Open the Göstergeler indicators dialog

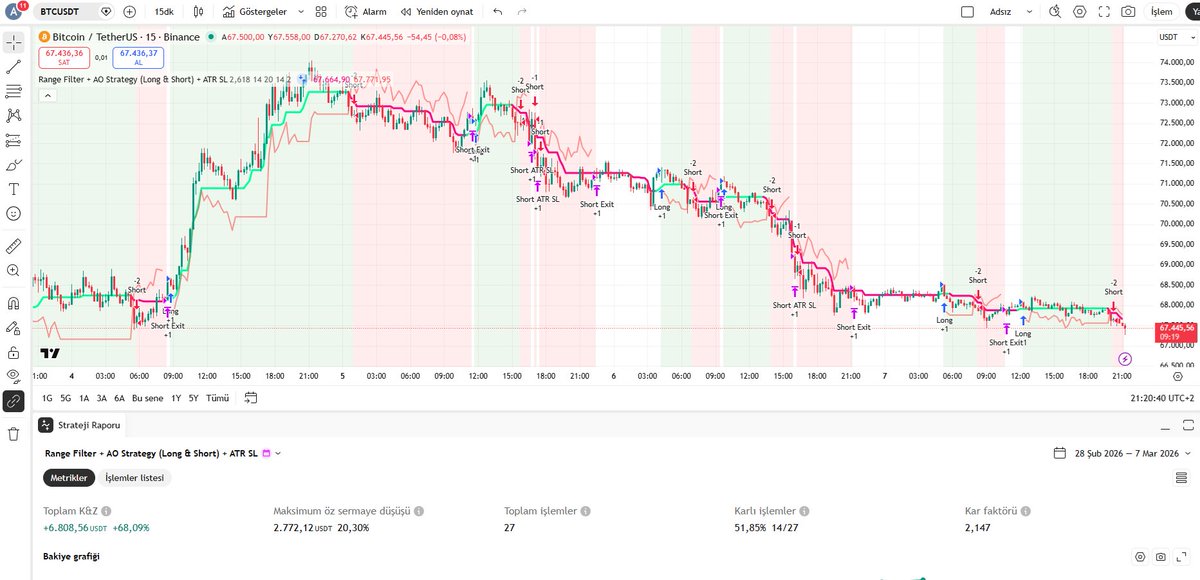pyautogui.click(x=255, y=13)
